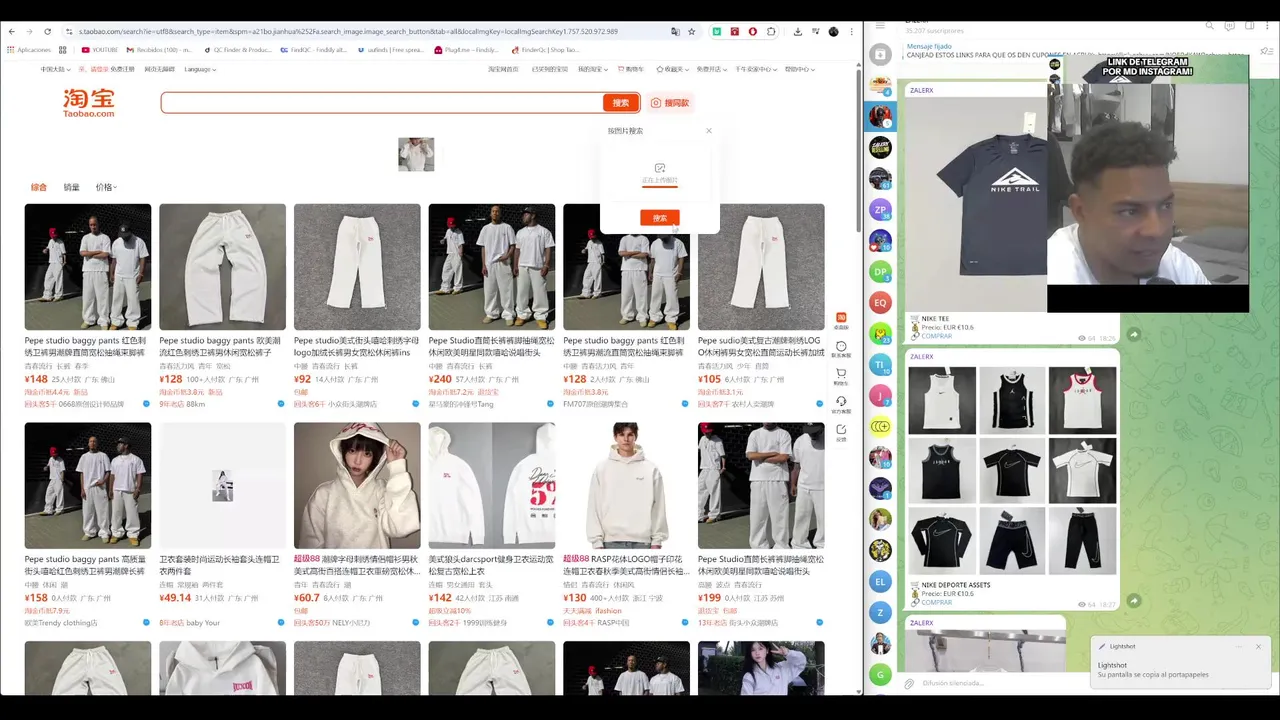Go back in the browser toolbar

click(11, 32)
